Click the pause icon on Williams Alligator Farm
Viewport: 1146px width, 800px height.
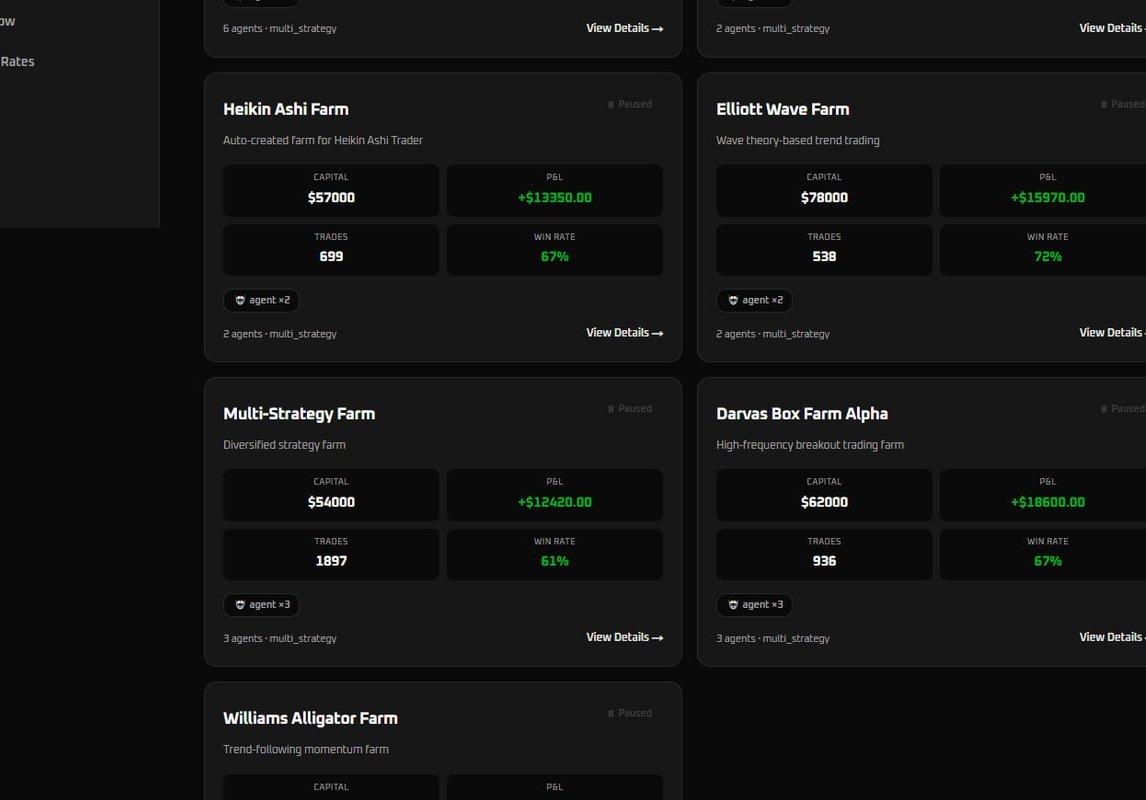click(611, 714)
